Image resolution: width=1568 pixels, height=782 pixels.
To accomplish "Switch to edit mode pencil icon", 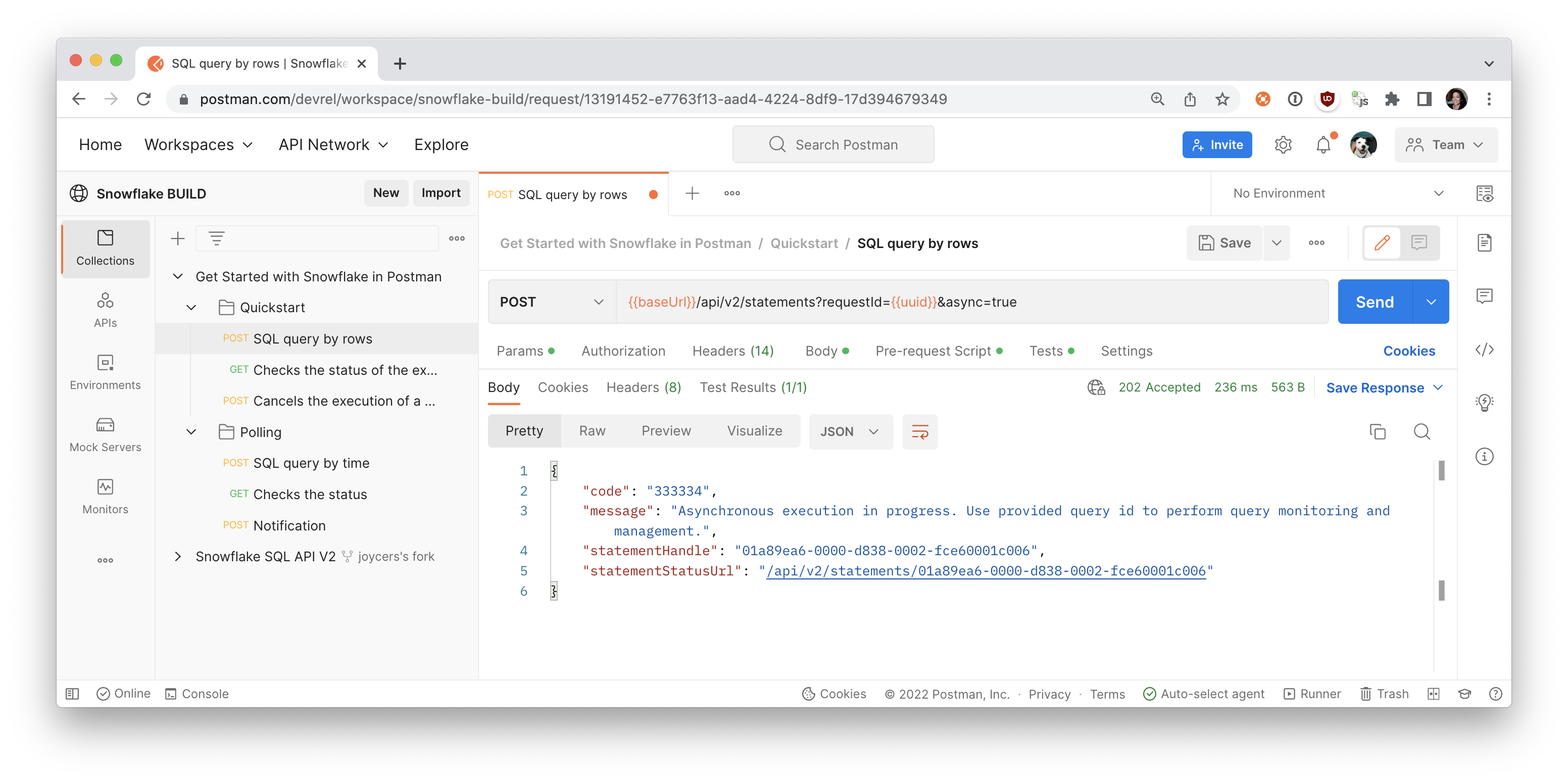I will pyautogui.click(x=1382, y=243).
